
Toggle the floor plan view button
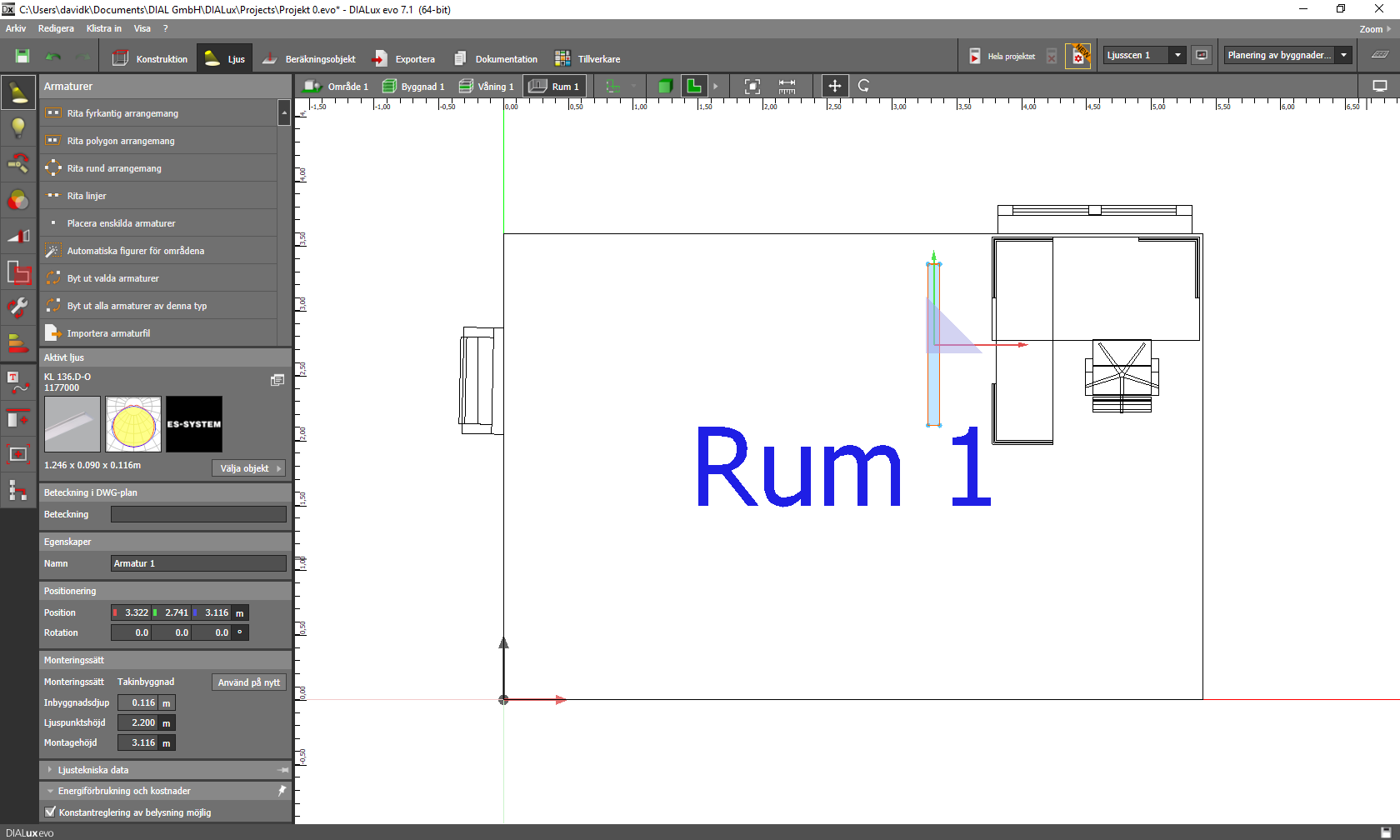point(693,86)
